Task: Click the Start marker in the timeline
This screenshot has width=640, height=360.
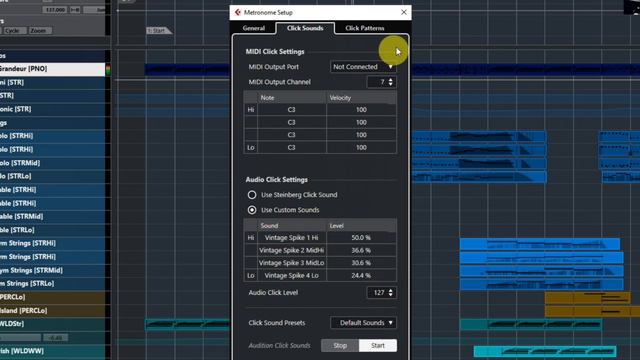Action: 158,31
